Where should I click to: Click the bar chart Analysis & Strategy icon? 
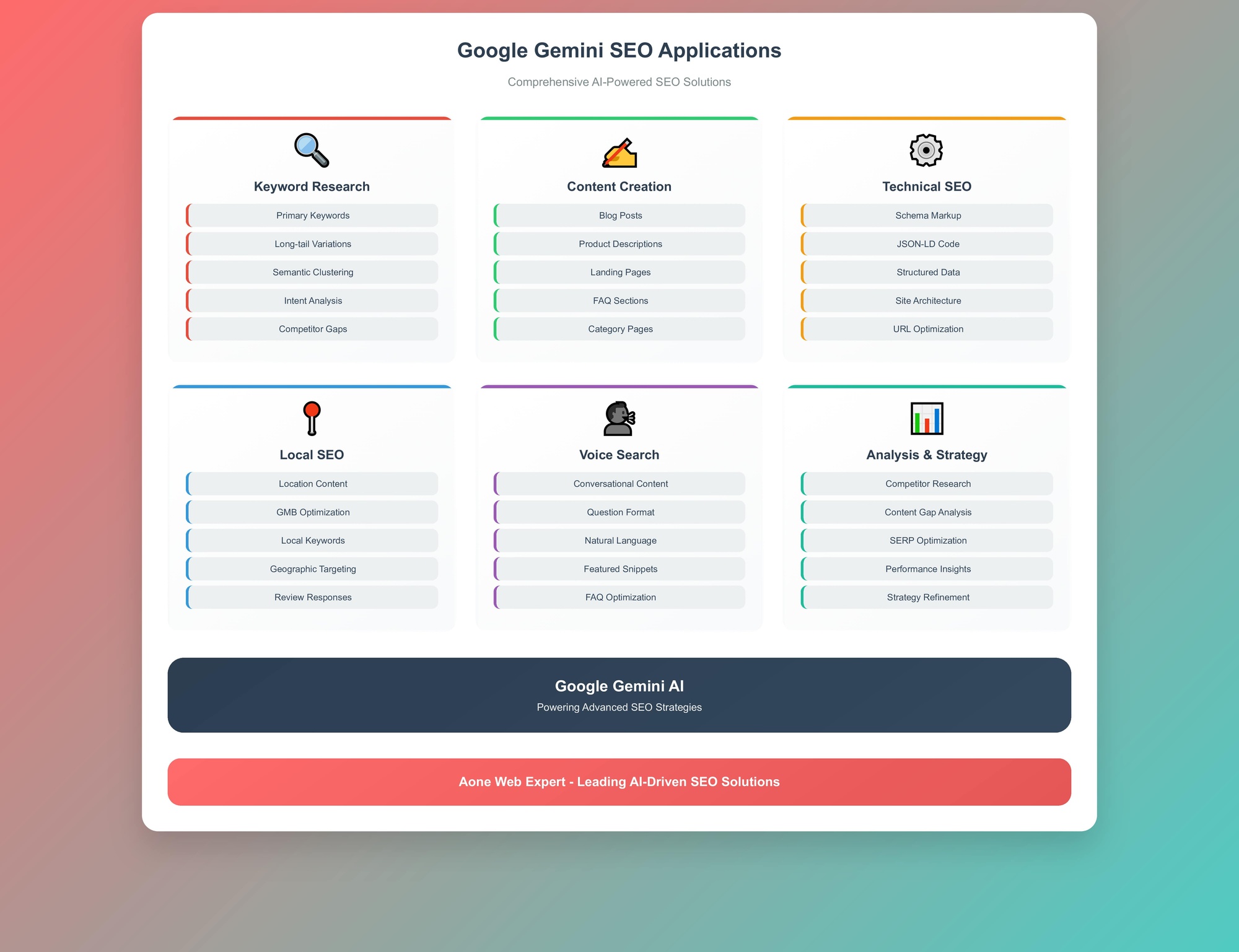927,419
